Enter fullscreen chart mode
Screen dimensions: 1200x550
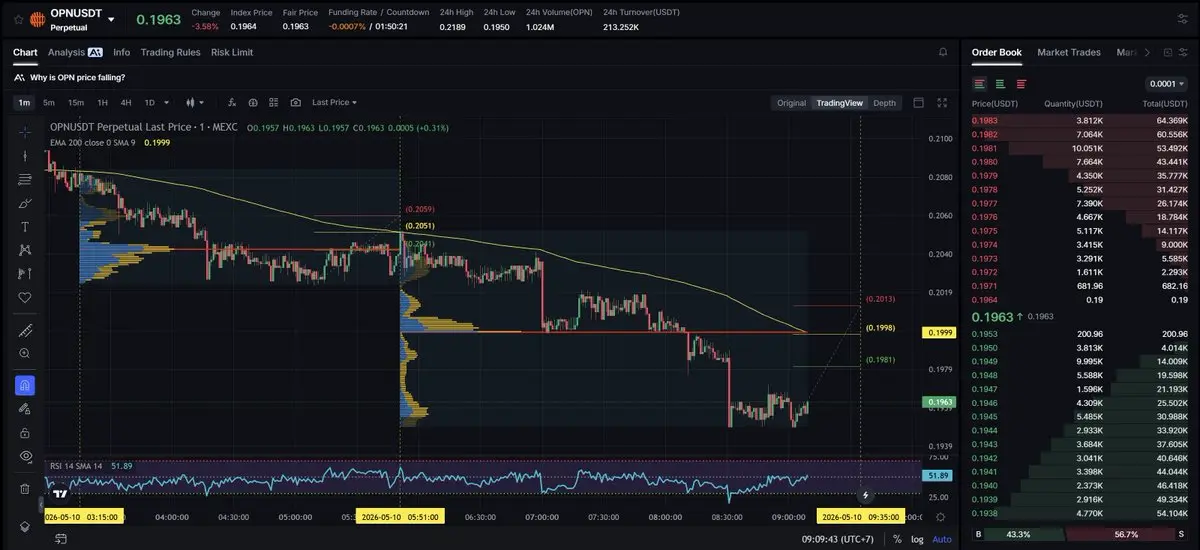point(942,102)
